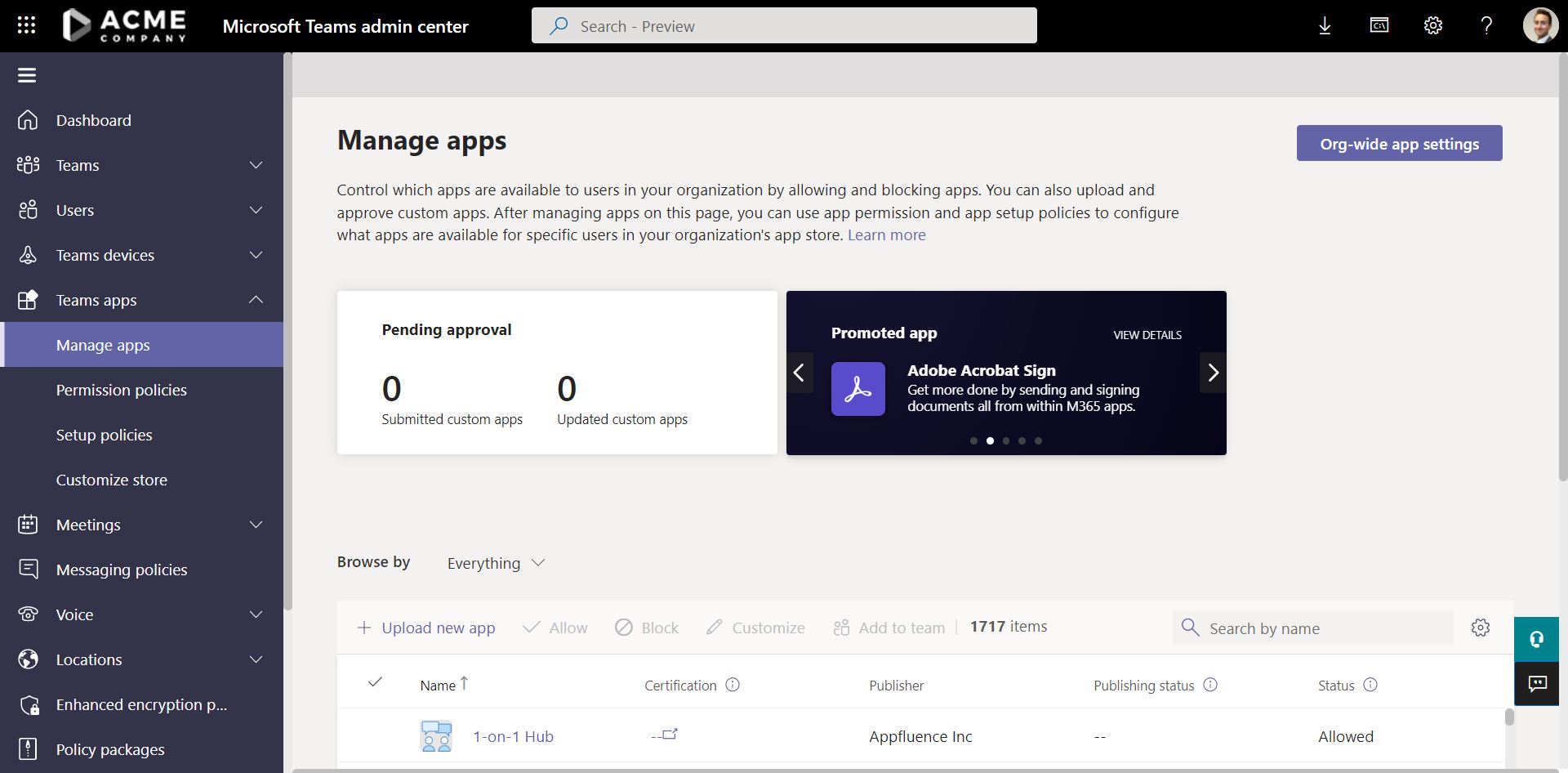Click the Allow toolbar button

(555, 628)
